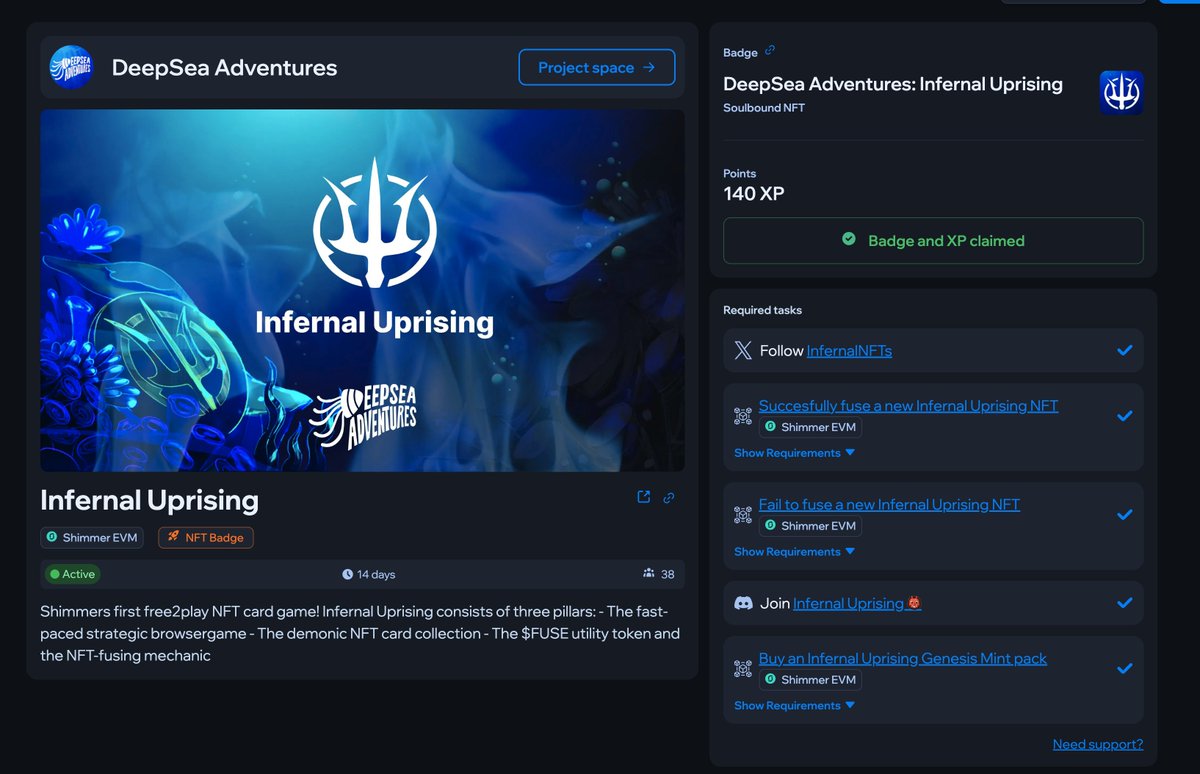
Task: Click the on-chain icon of Genesis Mint pack task
Action: tap(743, 669)
